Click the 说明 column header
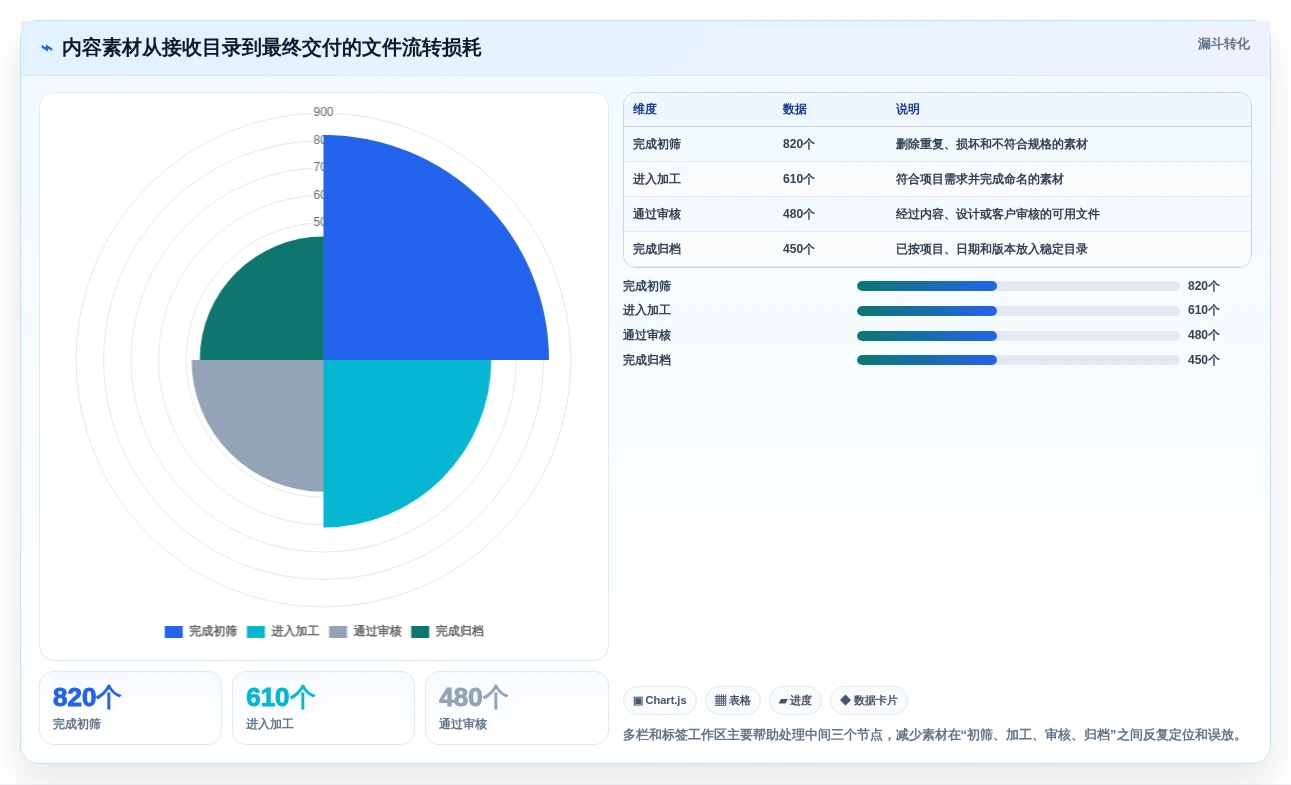The image size is (1291, 785). pos(908,110)
